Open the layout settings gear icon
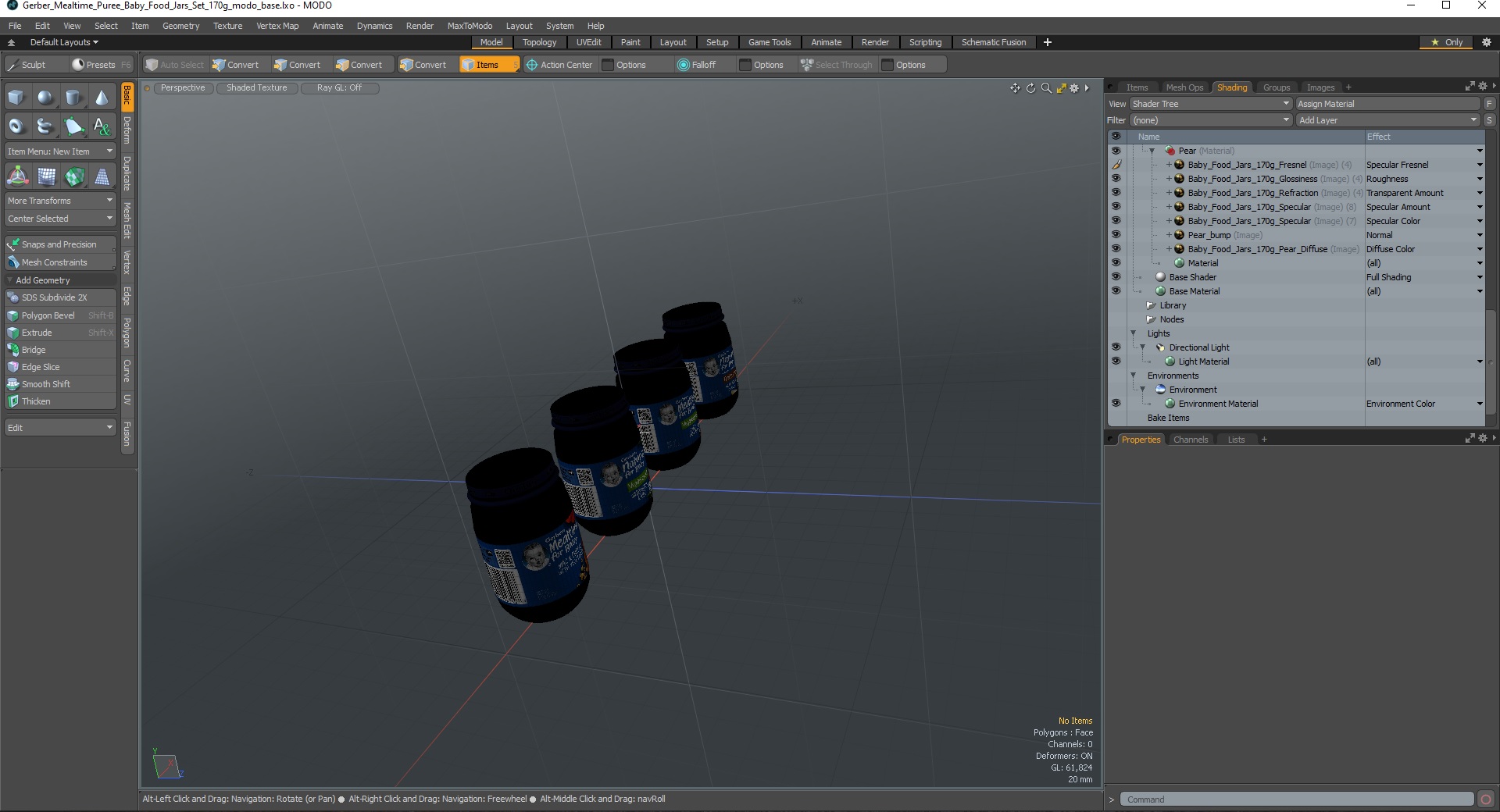Image resolution: width=1500 pixels, height=812 pixels. point(1487,42)
